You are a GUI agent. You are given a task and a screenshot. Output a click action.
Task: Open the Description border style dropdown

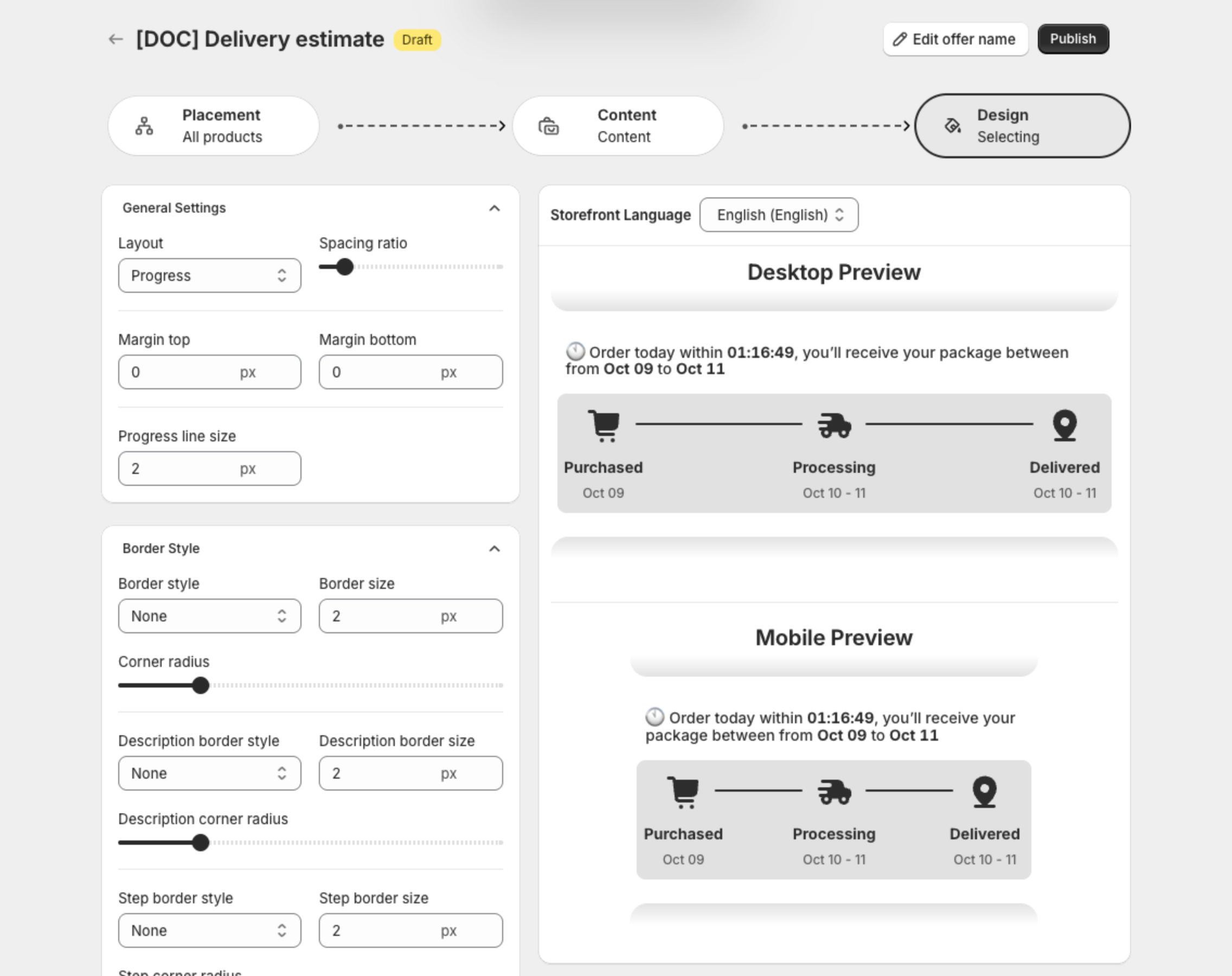coord(210,773)
